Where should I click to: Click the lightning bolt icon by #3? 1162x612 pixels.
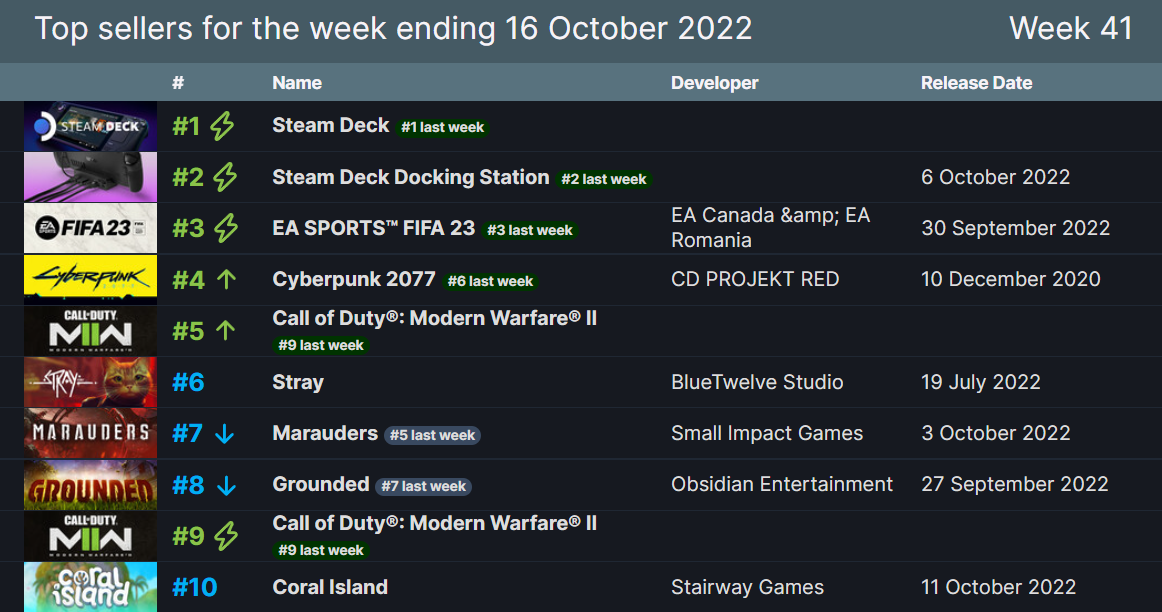point(226,228)
